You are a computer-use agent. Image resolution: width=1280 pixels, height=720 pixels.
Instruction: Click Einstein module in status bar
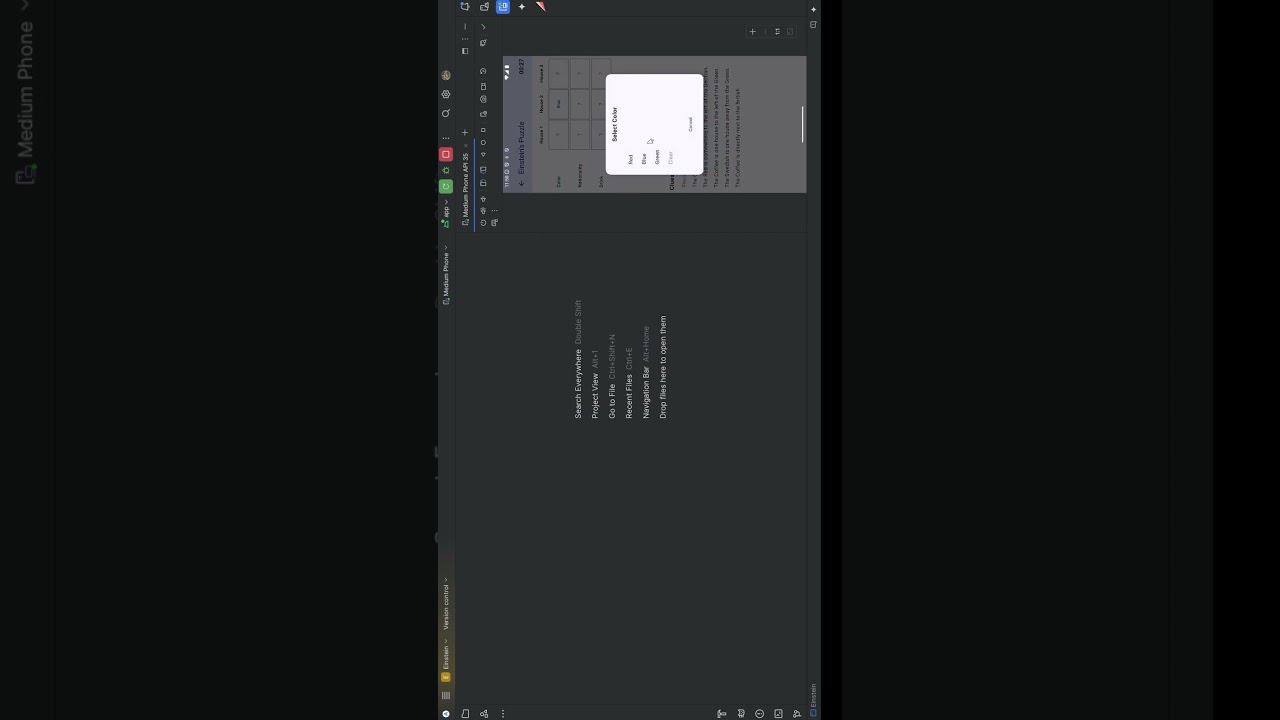tap(813, 700)
